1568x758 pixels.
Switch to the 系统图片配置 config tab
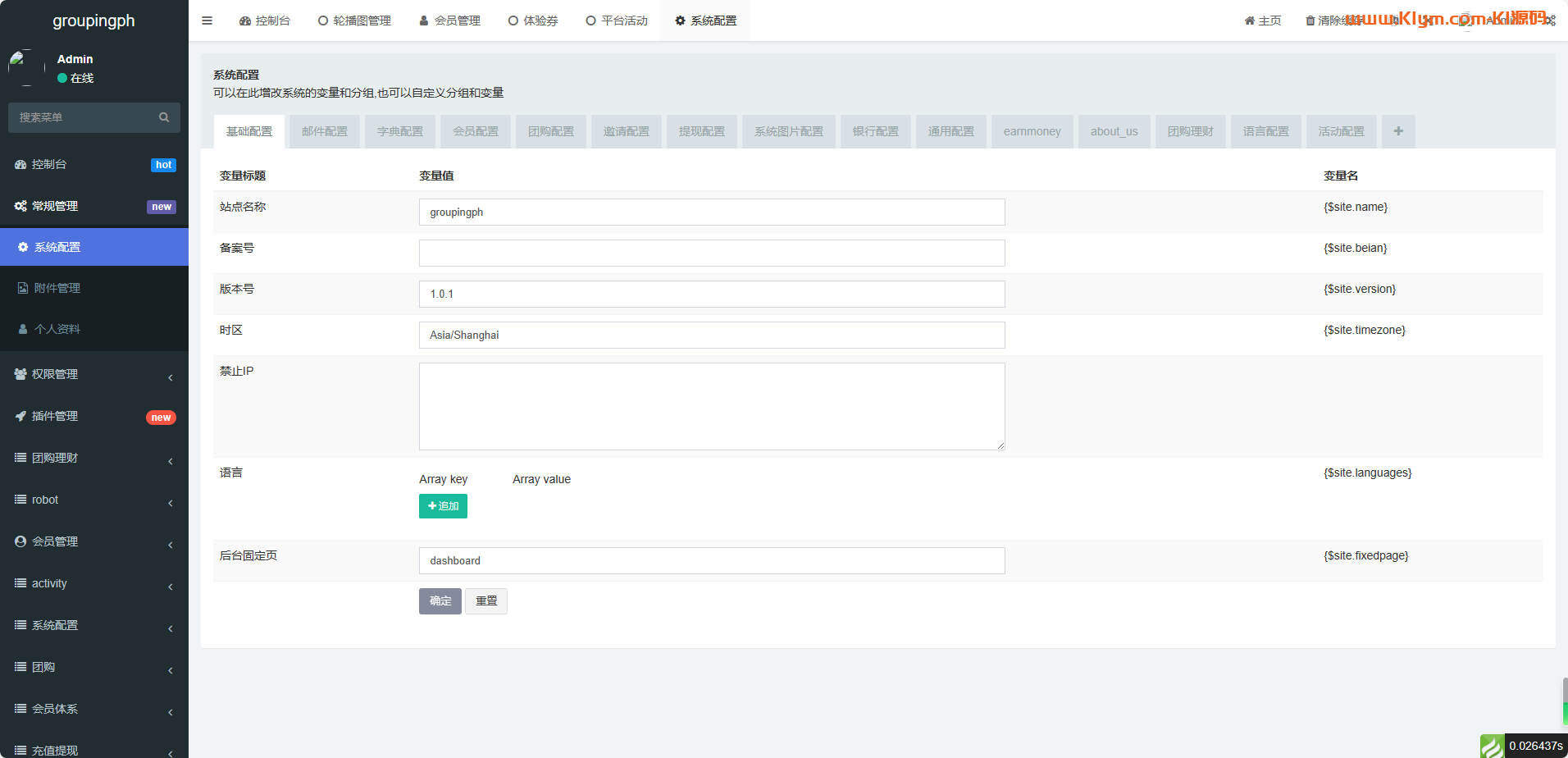(x=789, y=131)
